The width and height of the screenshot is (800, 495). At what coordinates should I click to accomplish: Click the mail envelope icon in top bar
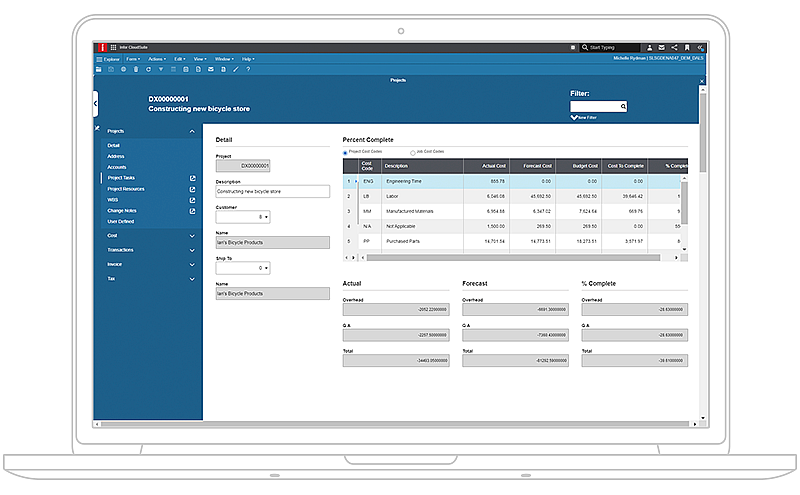(x=662, y=47)
